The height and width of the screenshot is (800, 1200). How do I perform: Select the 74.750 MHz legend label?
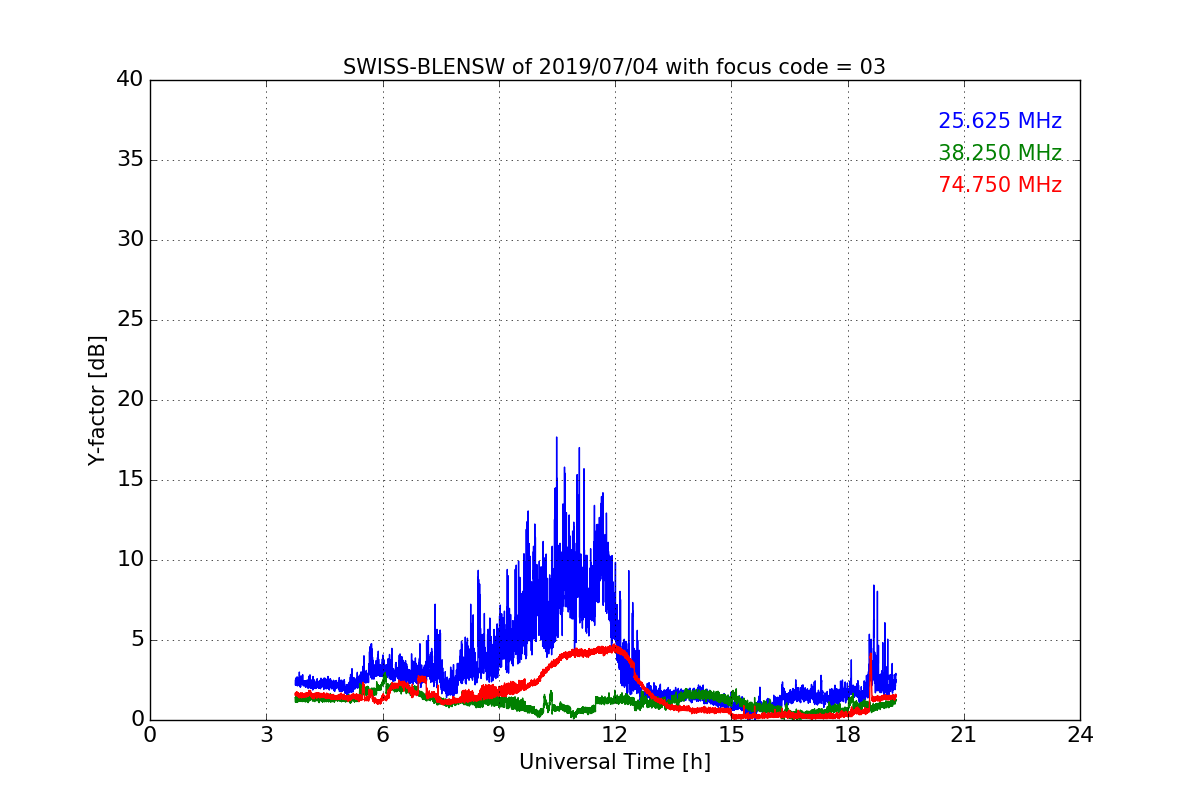(1000, 185)
